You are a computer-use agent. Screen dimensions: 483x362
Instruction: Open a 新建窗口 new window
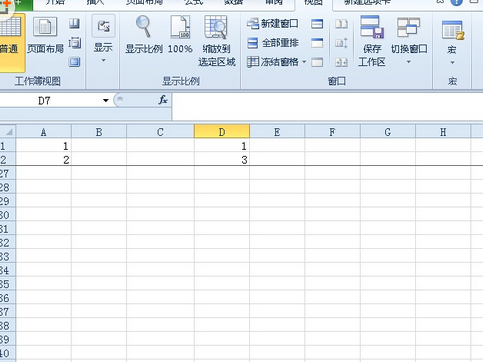tap(273, 24)
